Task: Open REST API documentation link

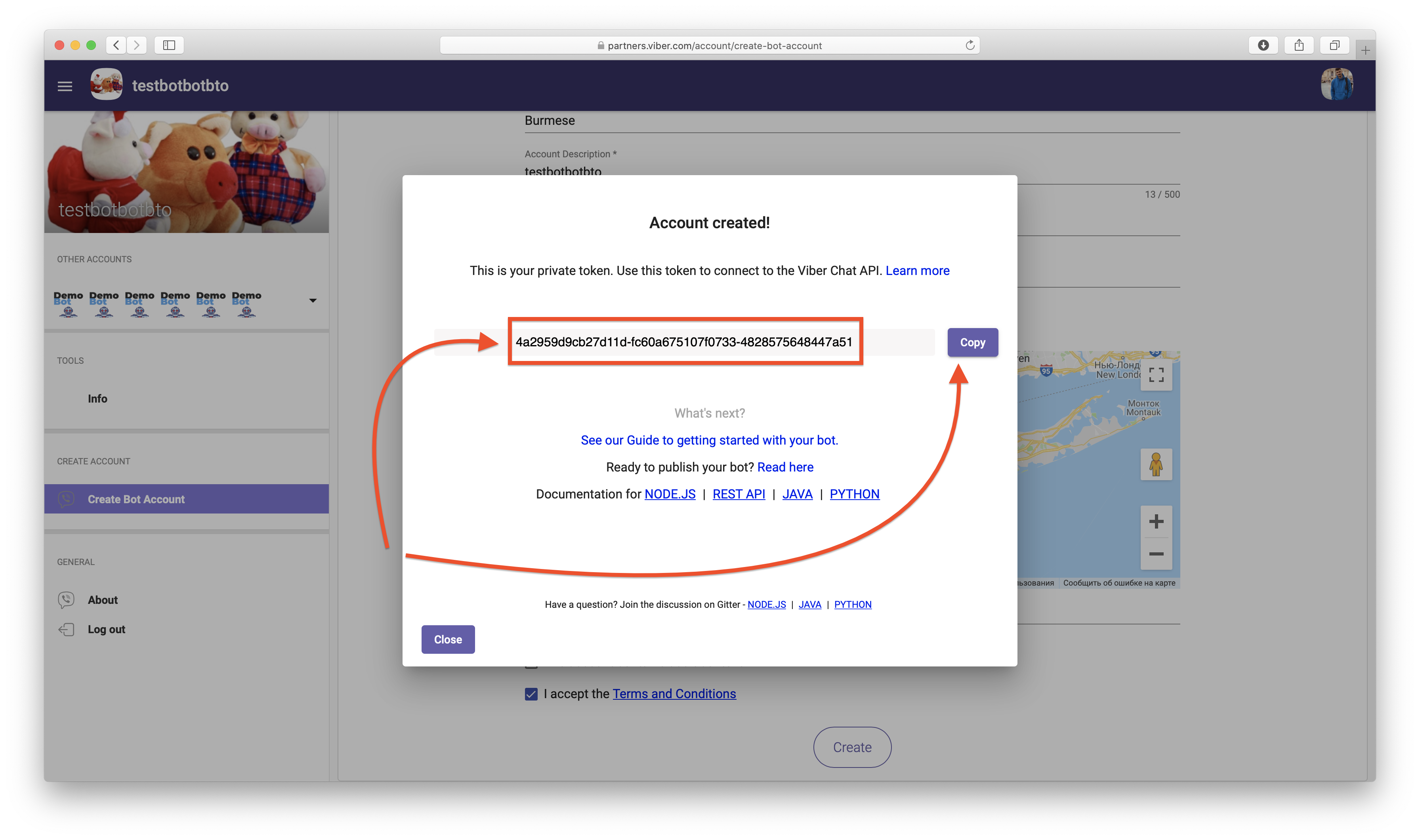Action: click(x=738, y=494)
